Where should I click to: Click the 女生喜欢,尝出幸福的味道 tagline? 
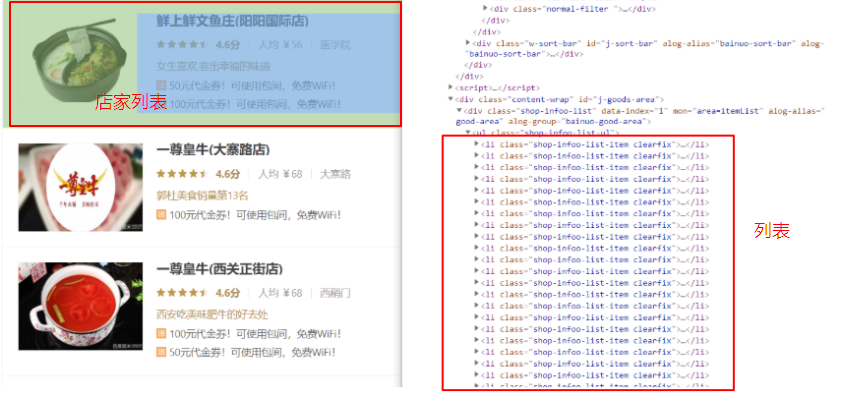pos(213,66)
